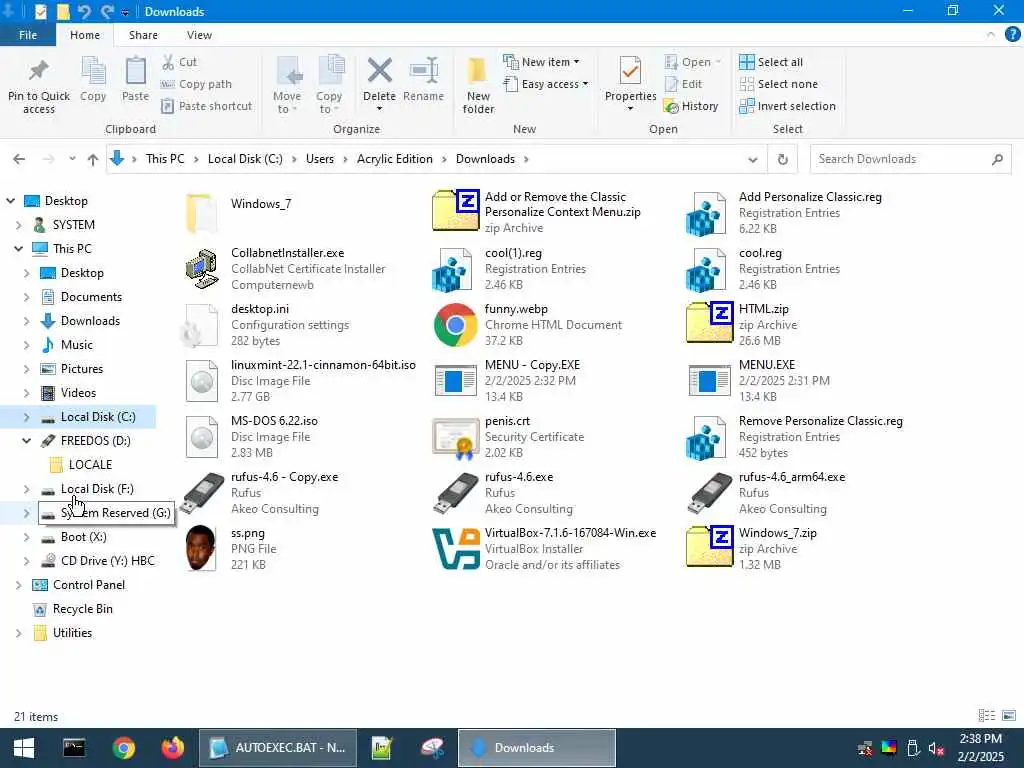This screenshot has width=1024, height=768.
Task: Click the Cut button
Action: [x=180, y=62]
